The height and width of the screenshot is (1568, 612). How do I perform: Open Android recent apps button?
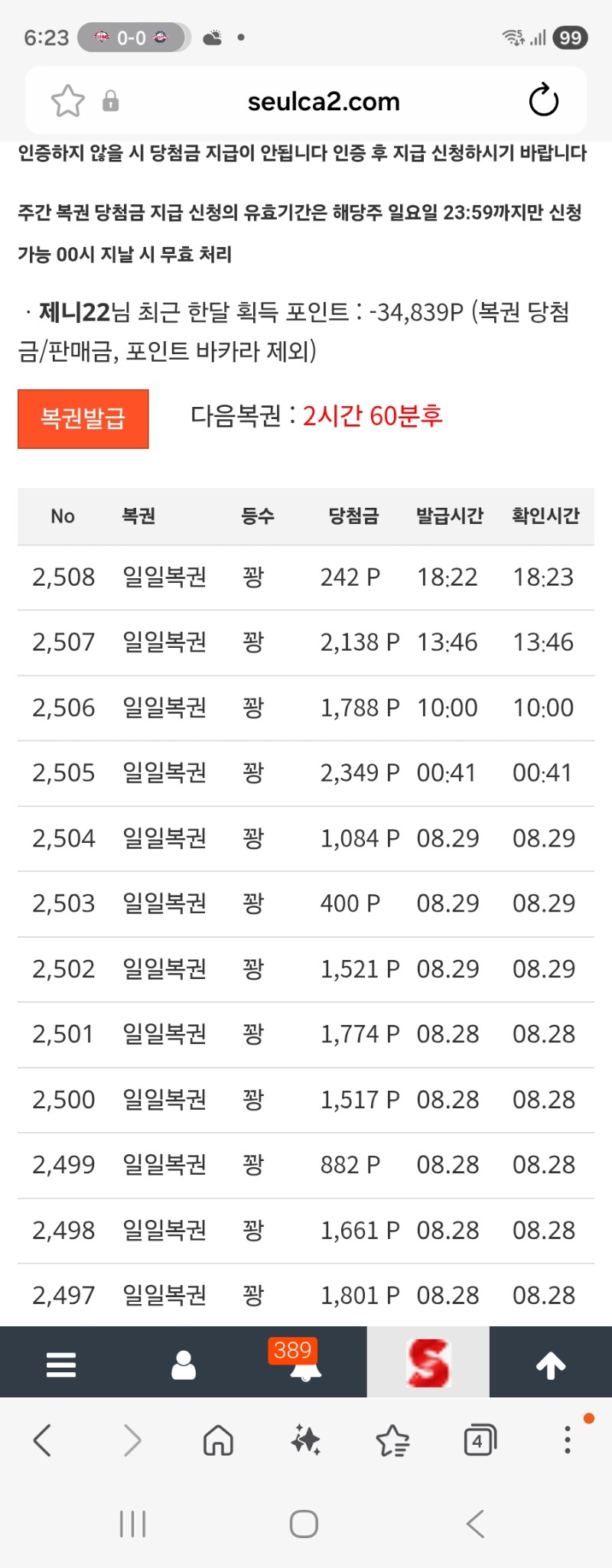click(x=133, y=1524)
